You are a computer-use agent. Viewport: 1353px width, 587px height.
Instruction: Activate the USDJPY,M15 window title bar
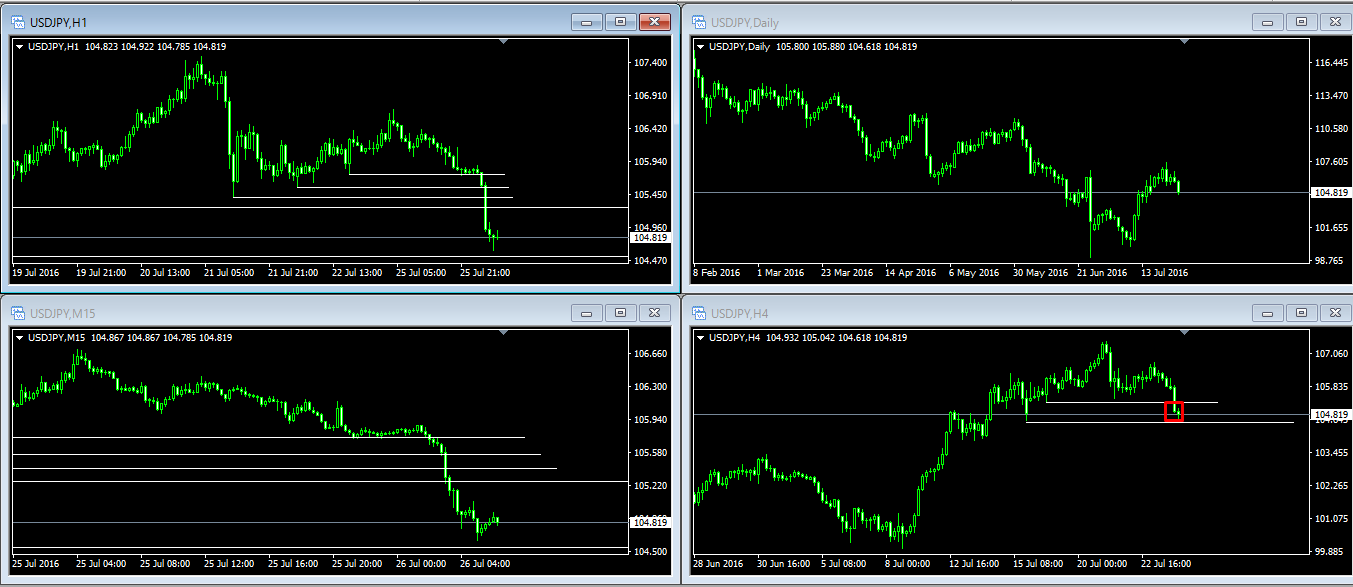tap(300, 313)
